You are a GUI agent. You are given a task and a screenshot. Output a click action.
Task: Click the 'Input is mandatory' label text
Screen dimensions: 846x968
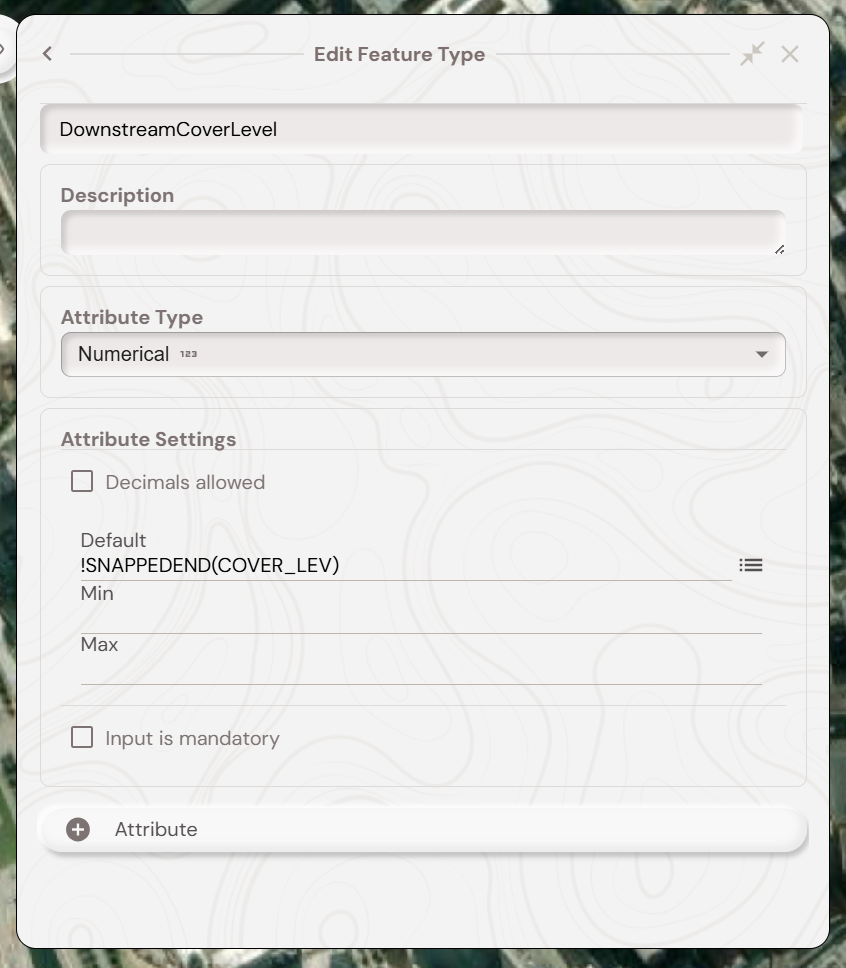[x=192, y=738]
